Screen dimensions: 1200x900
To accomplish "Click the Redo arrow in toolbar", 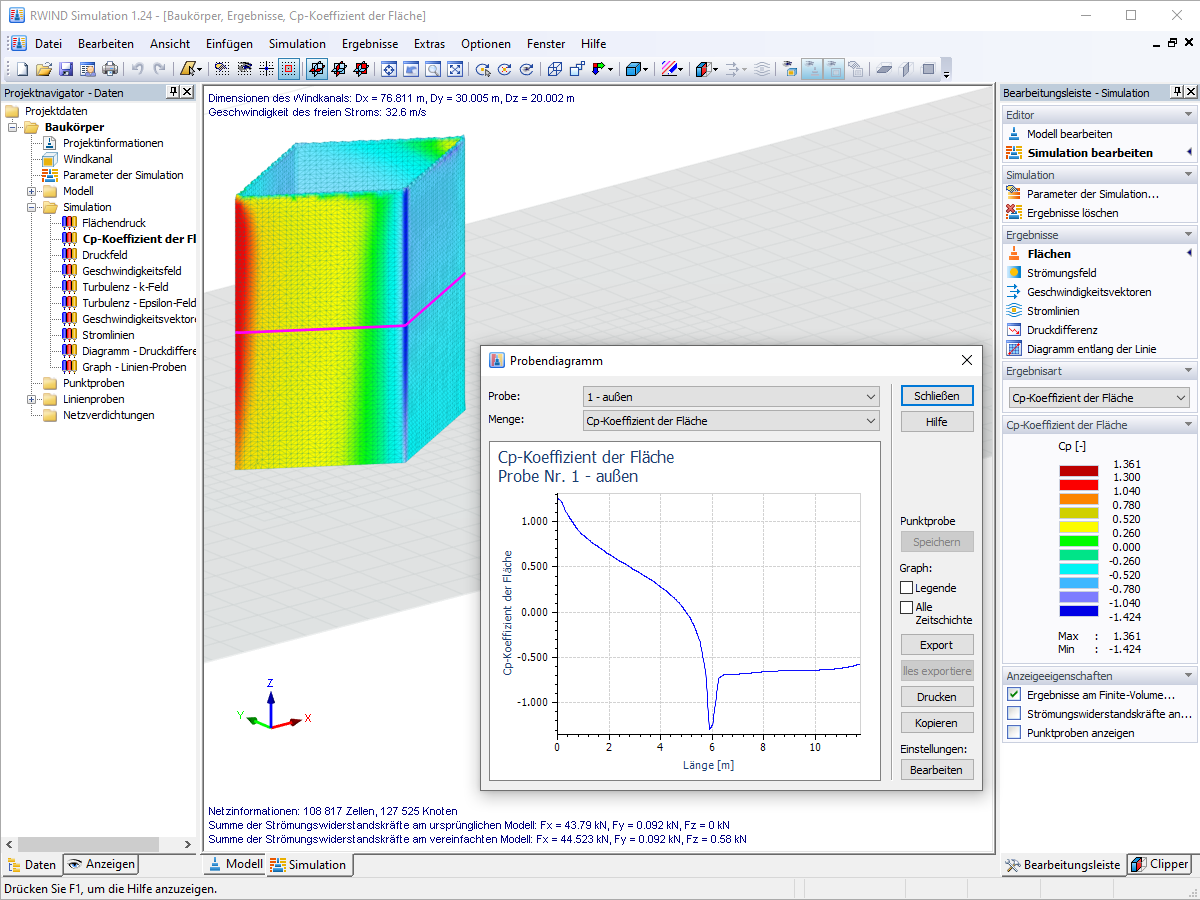I will coord(159,69).
